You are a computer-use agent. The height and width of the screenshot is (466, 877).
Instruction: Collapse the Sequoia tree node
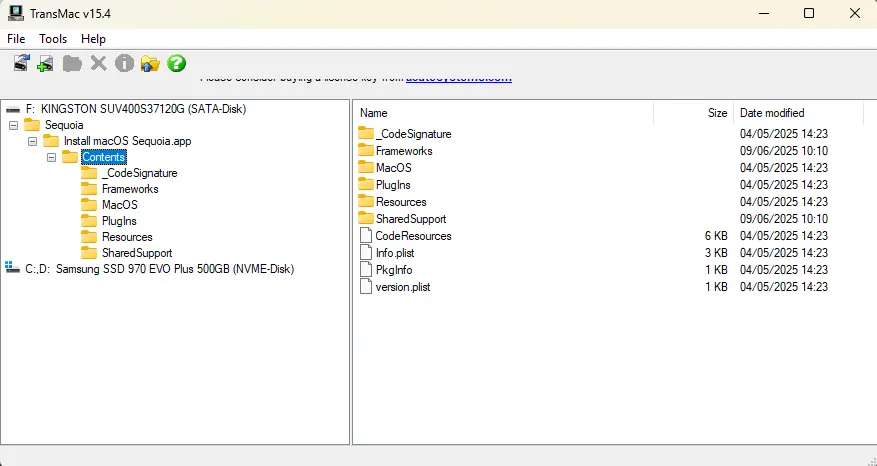pos(13,125)
